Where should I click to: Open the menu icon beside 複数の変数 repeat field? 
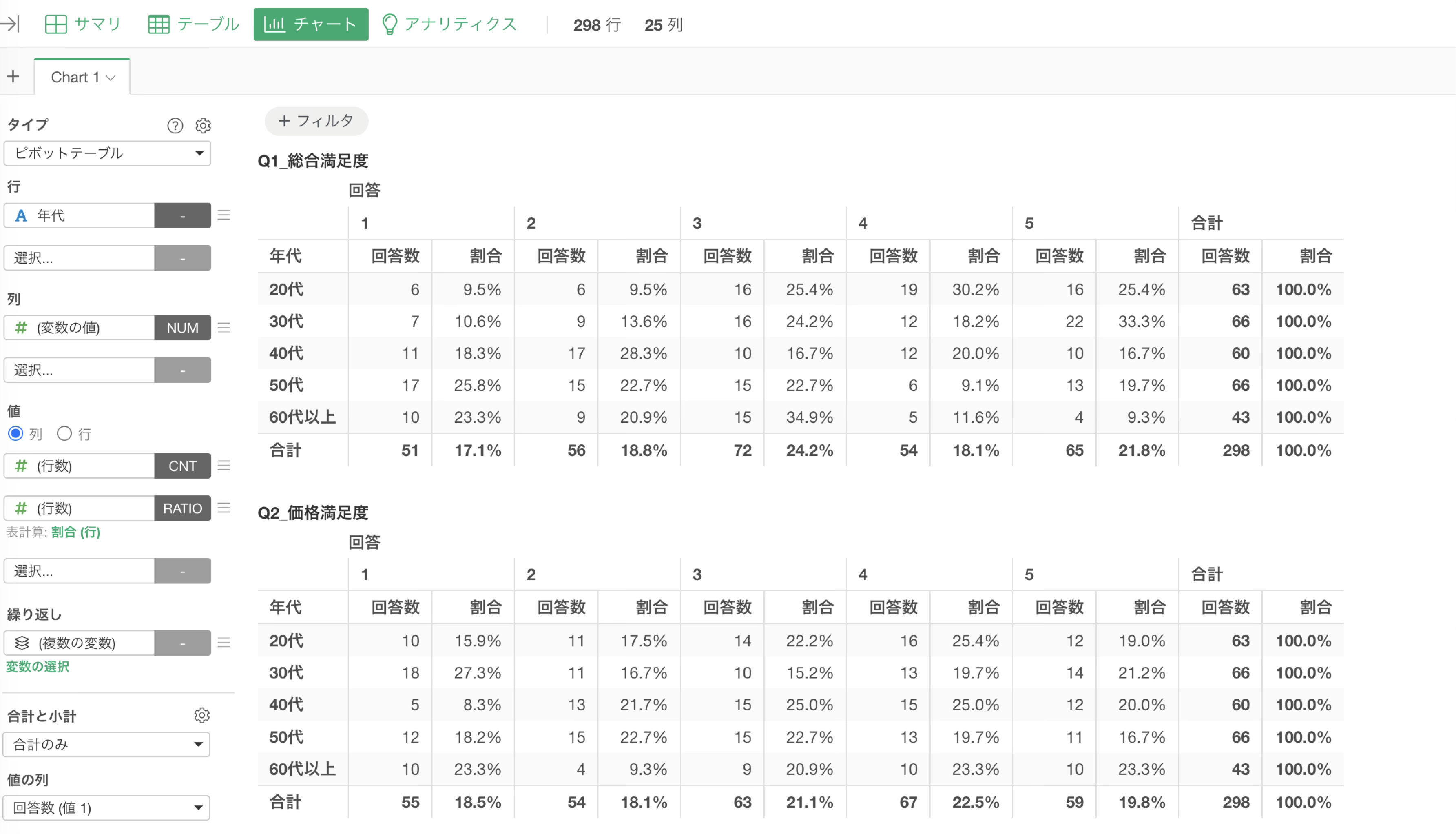click(224, 642)
